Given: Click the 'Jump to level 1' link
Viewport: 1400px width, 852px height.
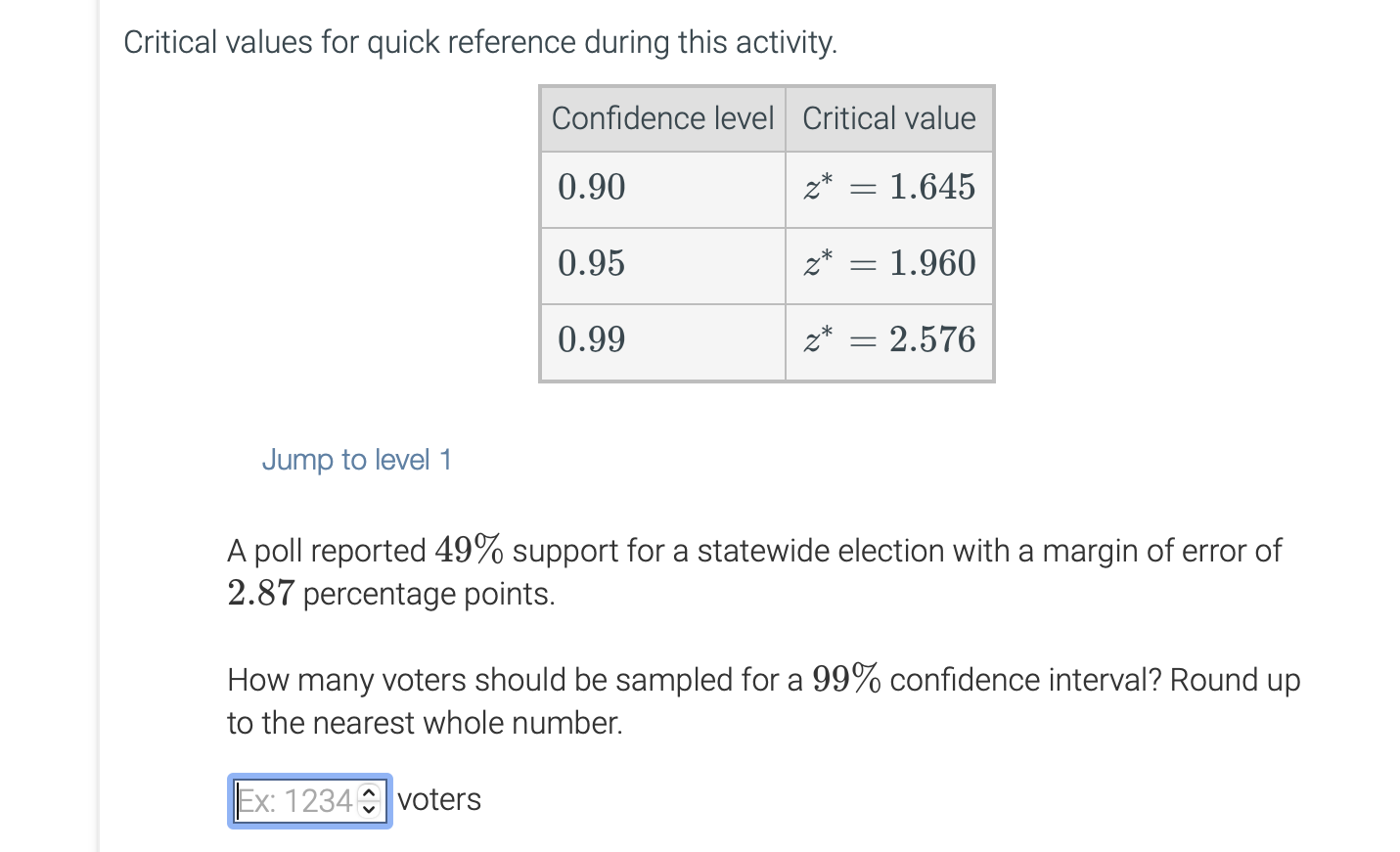Looking at the screenshot, I should point(356,460).
